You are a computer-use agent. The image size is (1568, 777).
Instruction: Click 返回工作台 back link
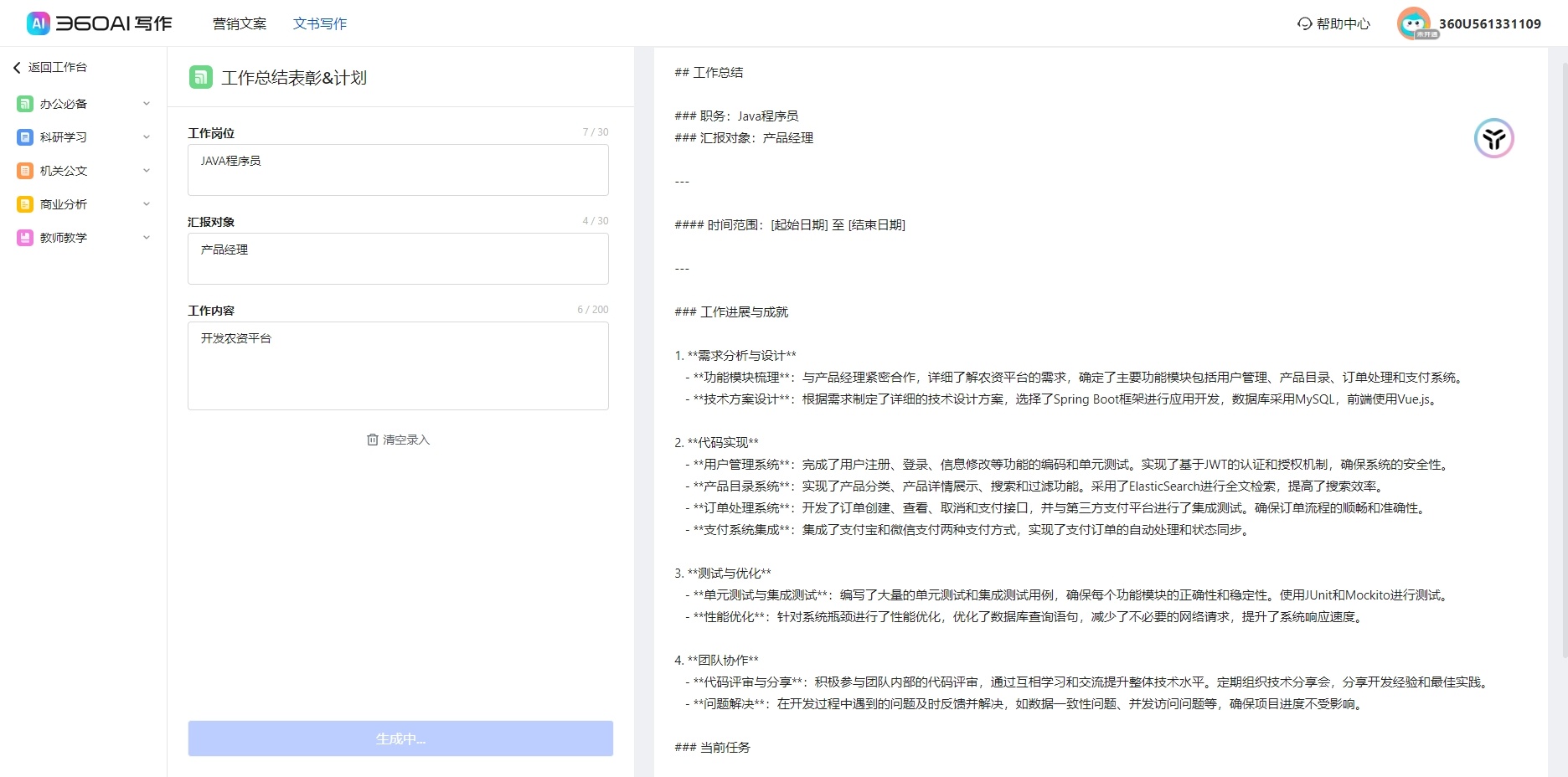point(50,67)
